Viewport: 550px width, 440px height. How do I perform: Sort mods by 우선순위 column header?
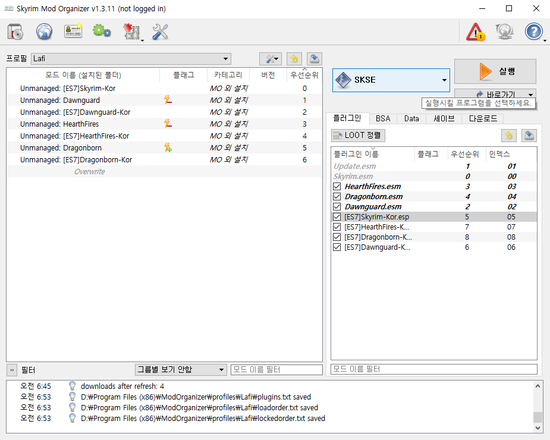coord(304,75)
